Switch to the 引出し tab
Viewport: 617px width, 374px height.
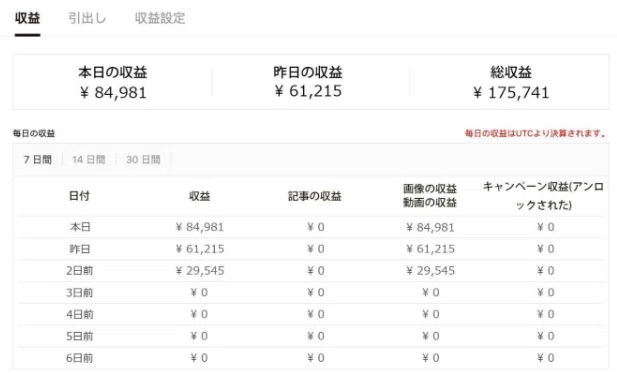pyautogui.click(x=87, y=18)
